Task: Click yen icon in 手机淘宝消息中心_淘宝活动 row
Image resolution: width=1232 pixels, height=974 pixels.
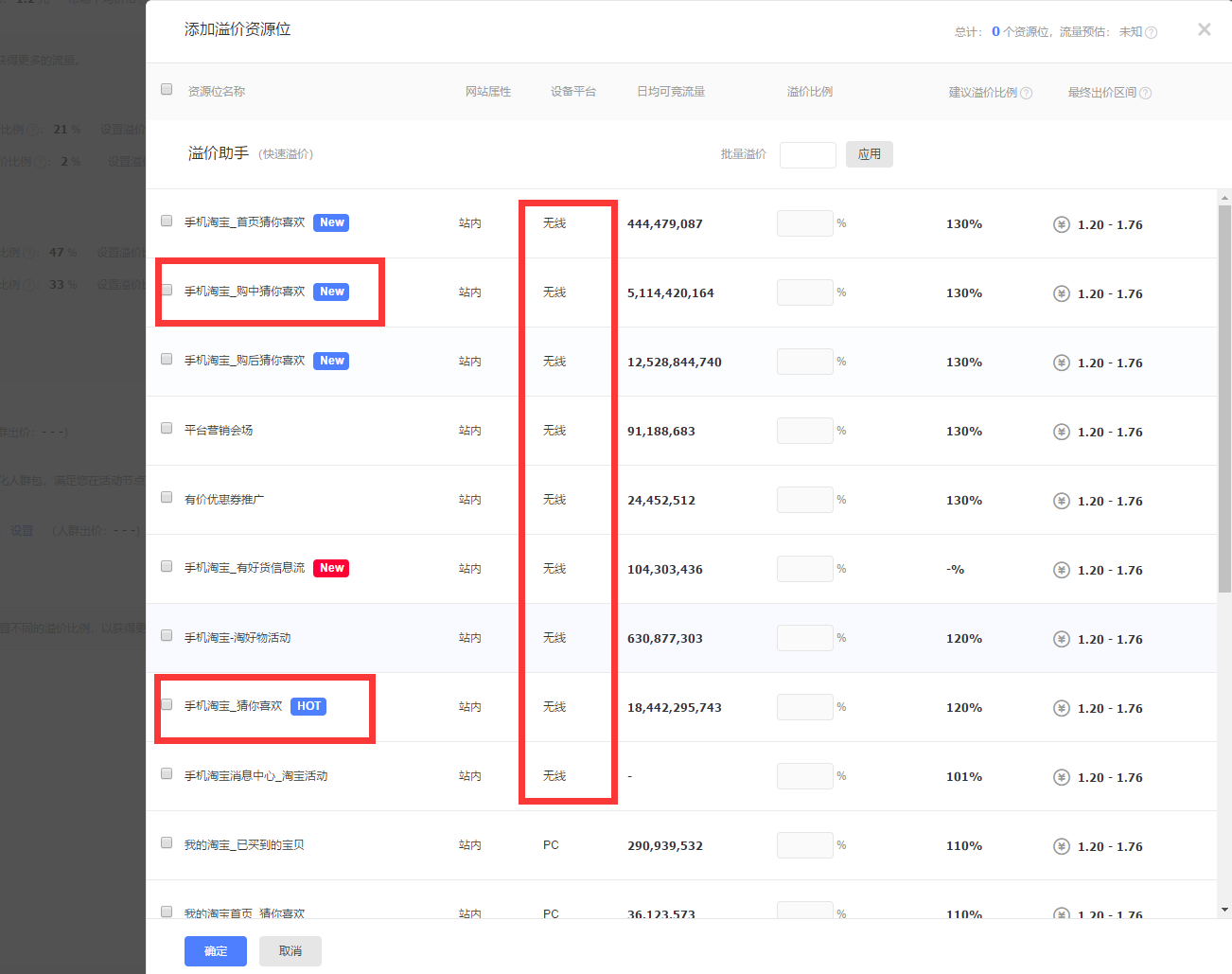Action: pos(1062,777)
